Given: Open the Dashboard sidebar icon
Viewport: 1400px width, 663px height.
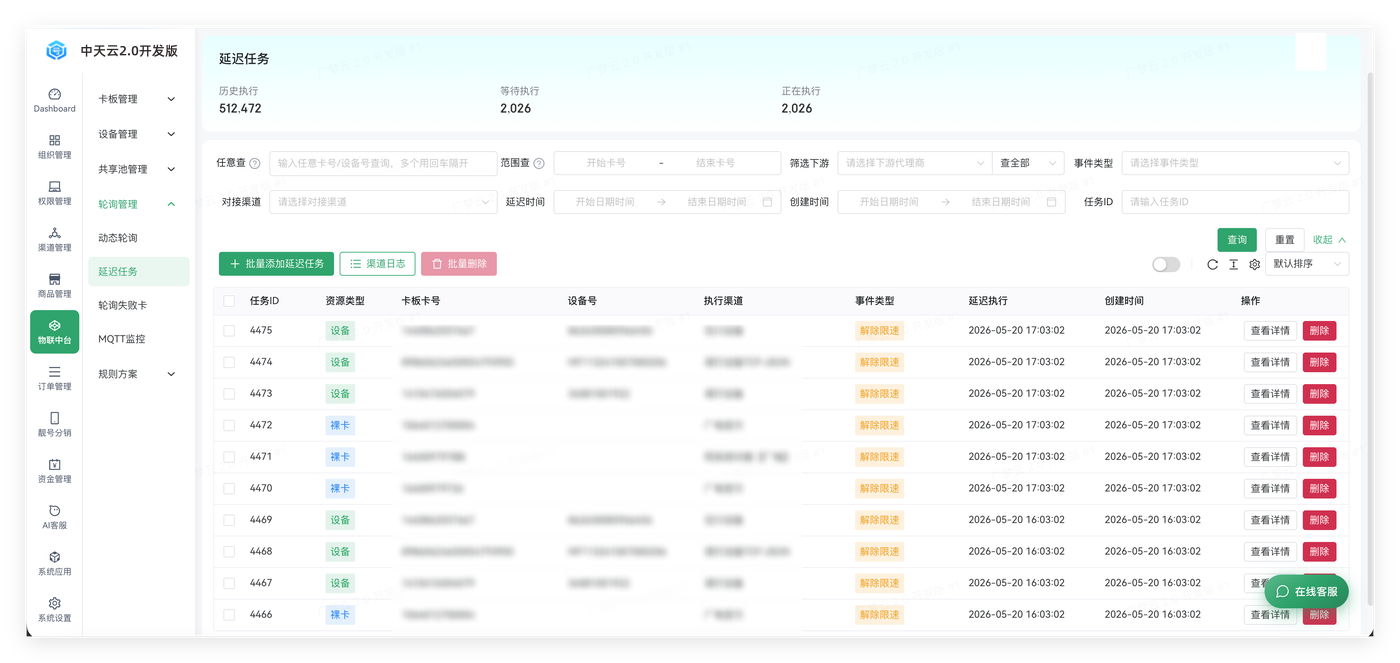Looking at the screenshot, I should pos(54,100).
